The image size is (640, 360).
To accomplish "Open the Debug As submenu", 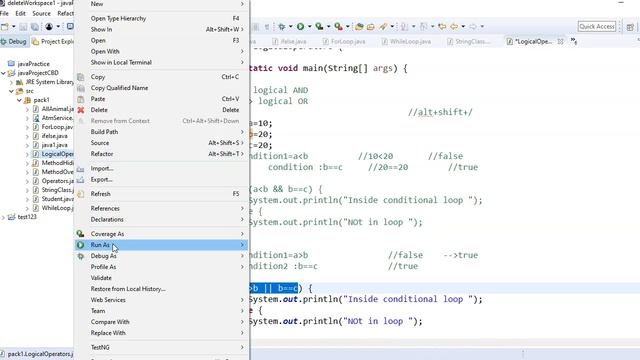I will click(x=162, y=256).
